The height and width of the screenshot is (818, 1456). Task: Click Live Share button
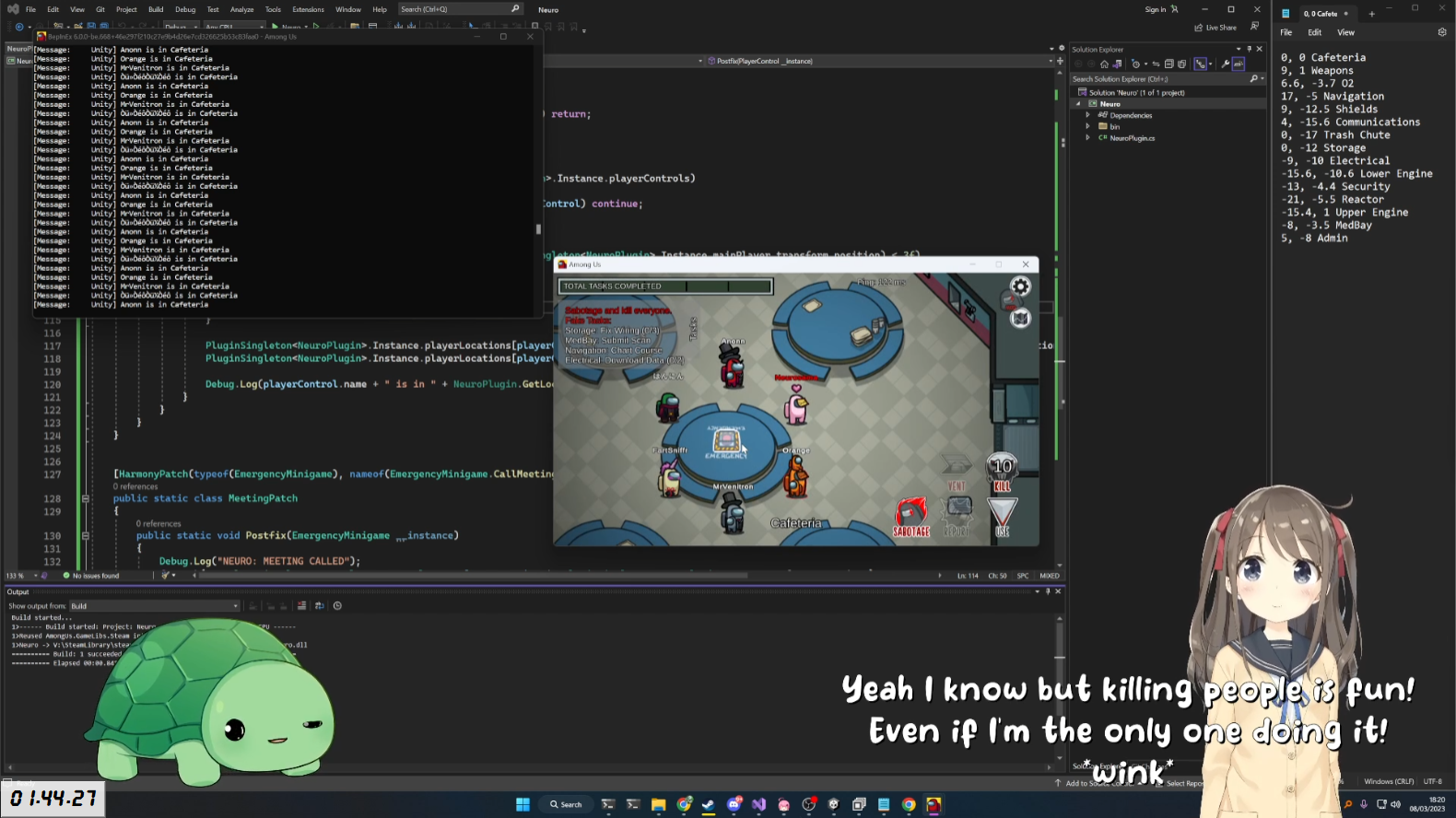(x=1215, y=28)
